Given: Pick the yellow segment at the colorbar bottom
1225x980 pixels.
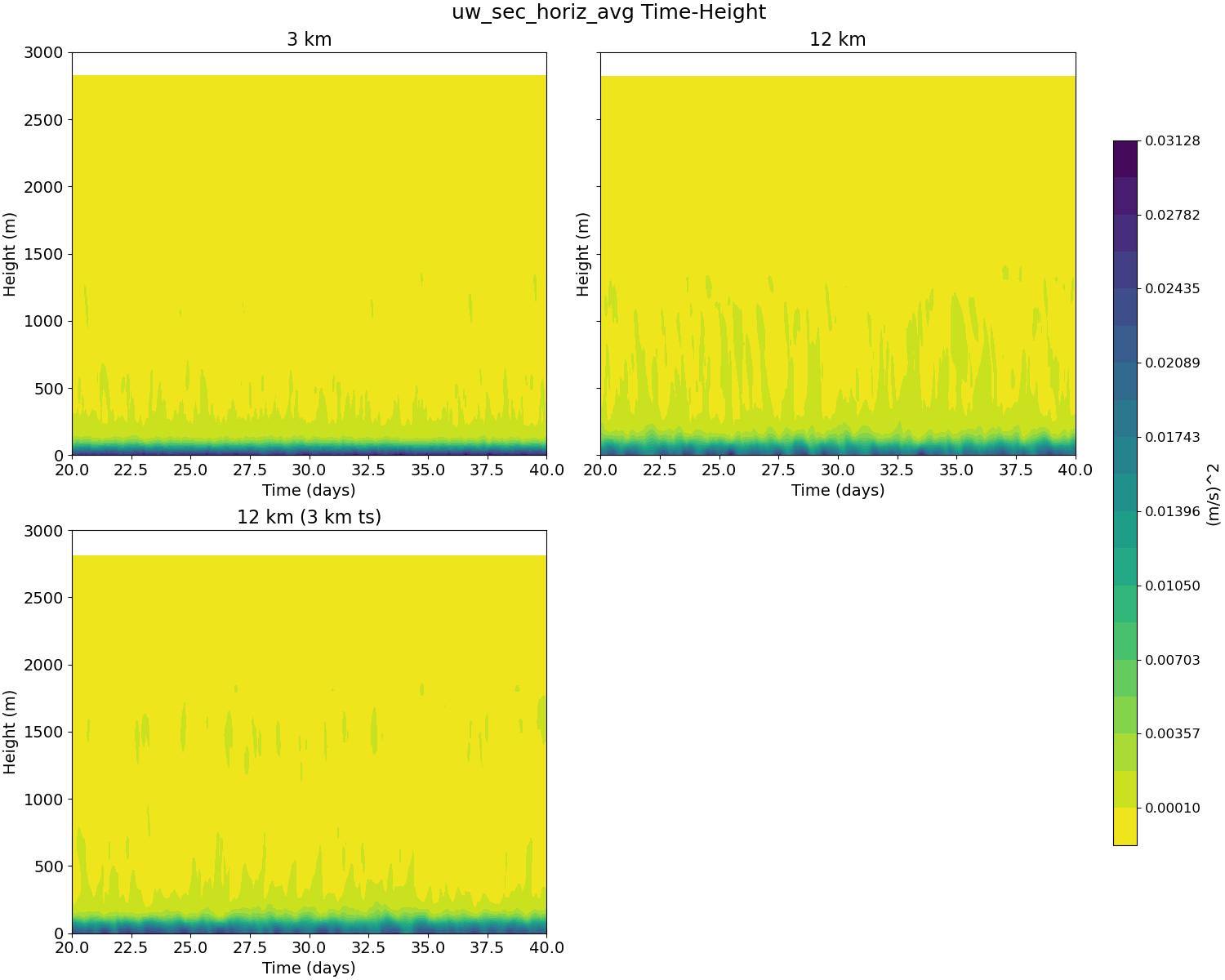Looking at the screenshot, I should (x=1125, y=826).
